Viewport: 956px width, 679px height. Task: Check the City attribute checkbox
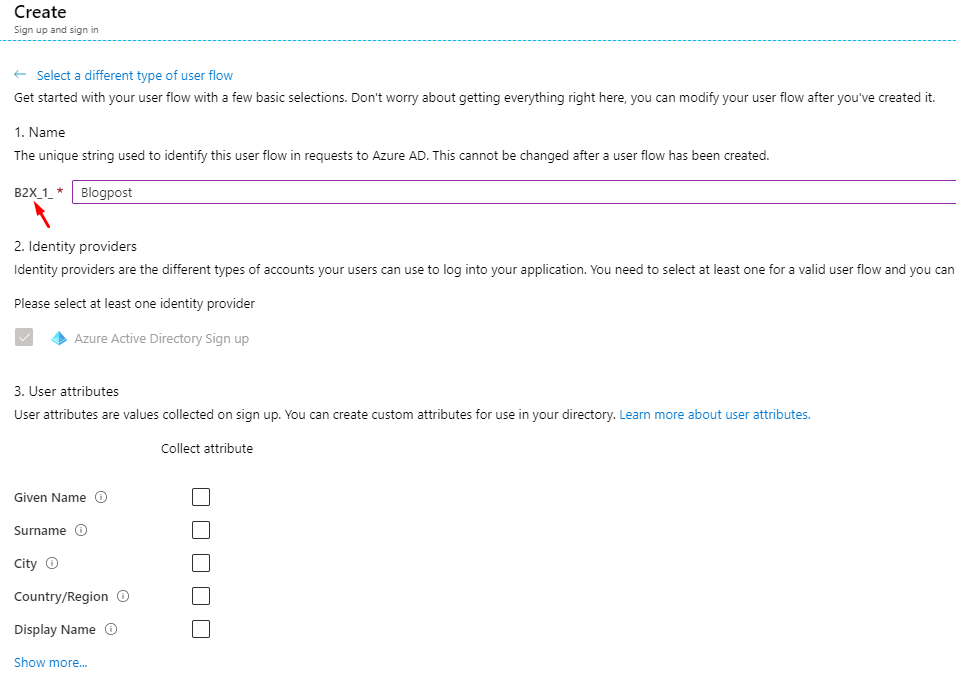point(201,564)
